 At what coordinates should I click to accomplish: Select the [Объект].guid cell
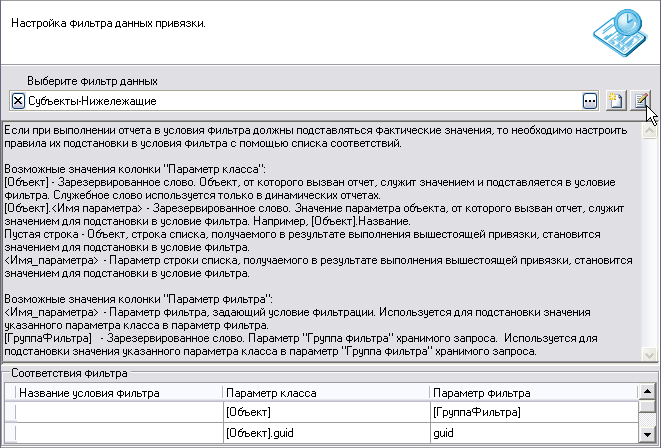tap(326, 433)
